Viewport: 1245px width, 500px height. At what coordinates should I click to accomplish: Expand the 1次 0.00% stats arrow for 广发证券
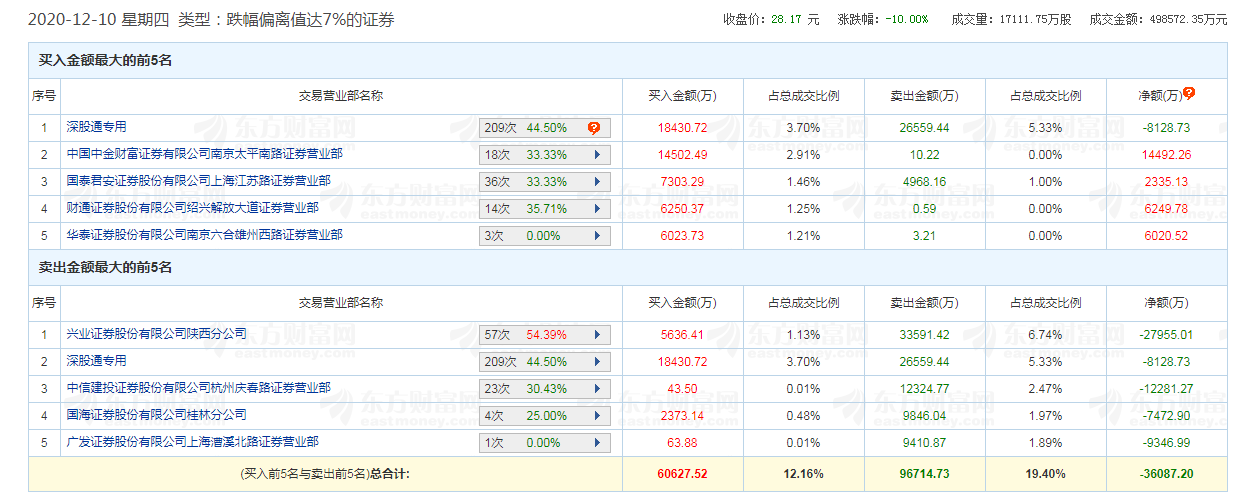[x=597, y=442]
